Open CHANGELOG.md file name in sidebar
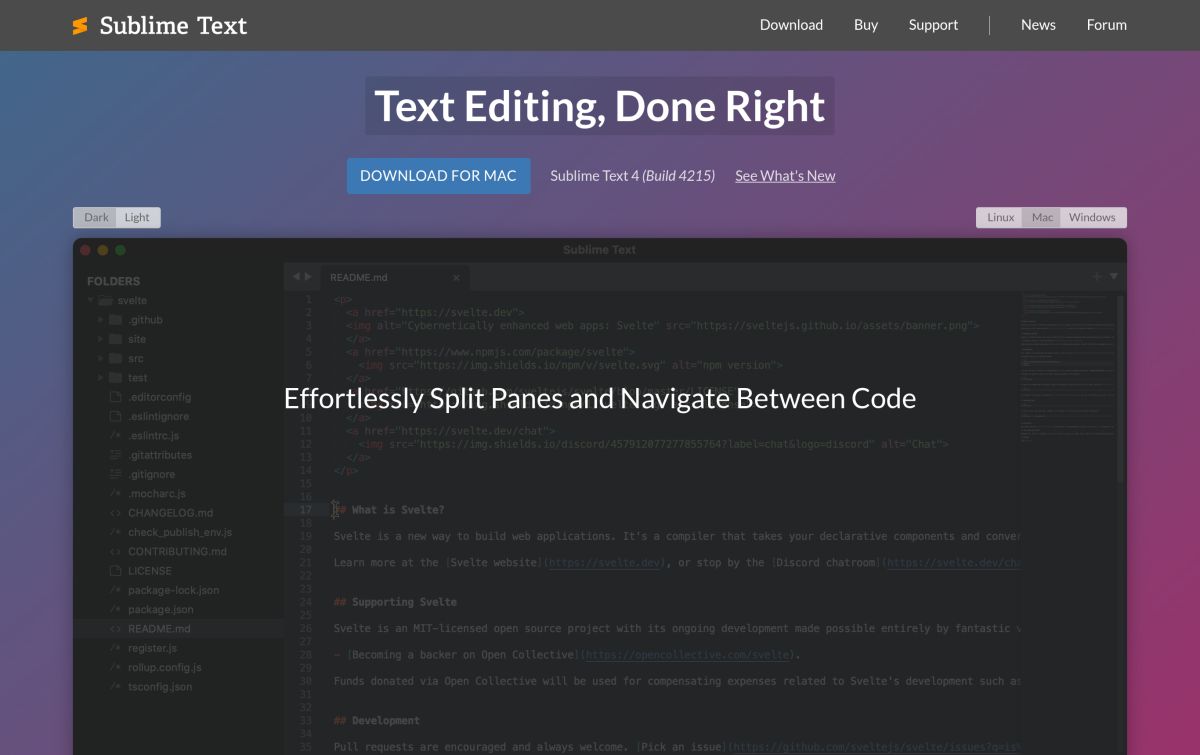Screen dimensions: 1200x755 (170, 513)
